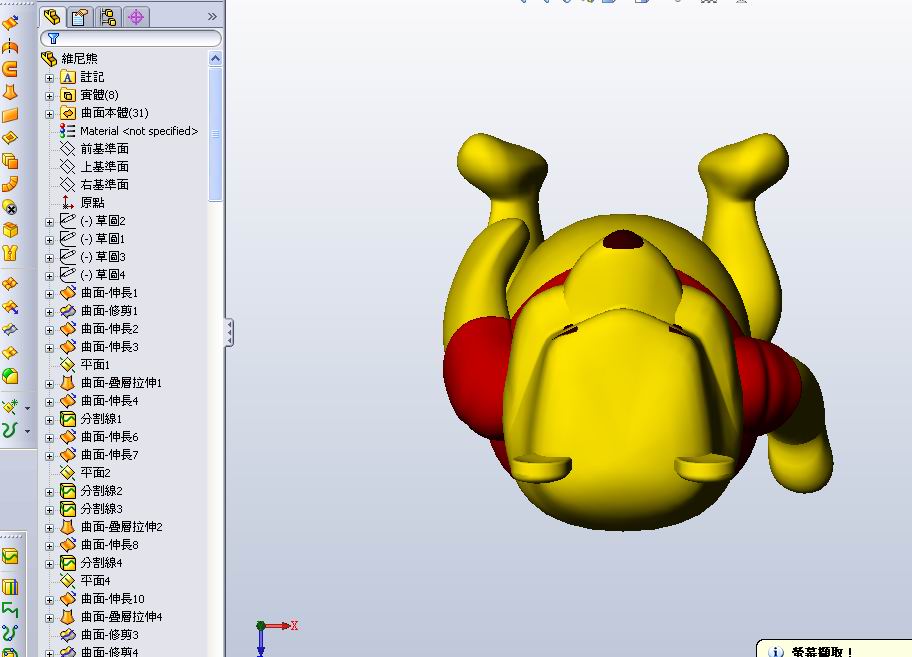Select the 曲面-伸長4 feature

pos(99,401)
